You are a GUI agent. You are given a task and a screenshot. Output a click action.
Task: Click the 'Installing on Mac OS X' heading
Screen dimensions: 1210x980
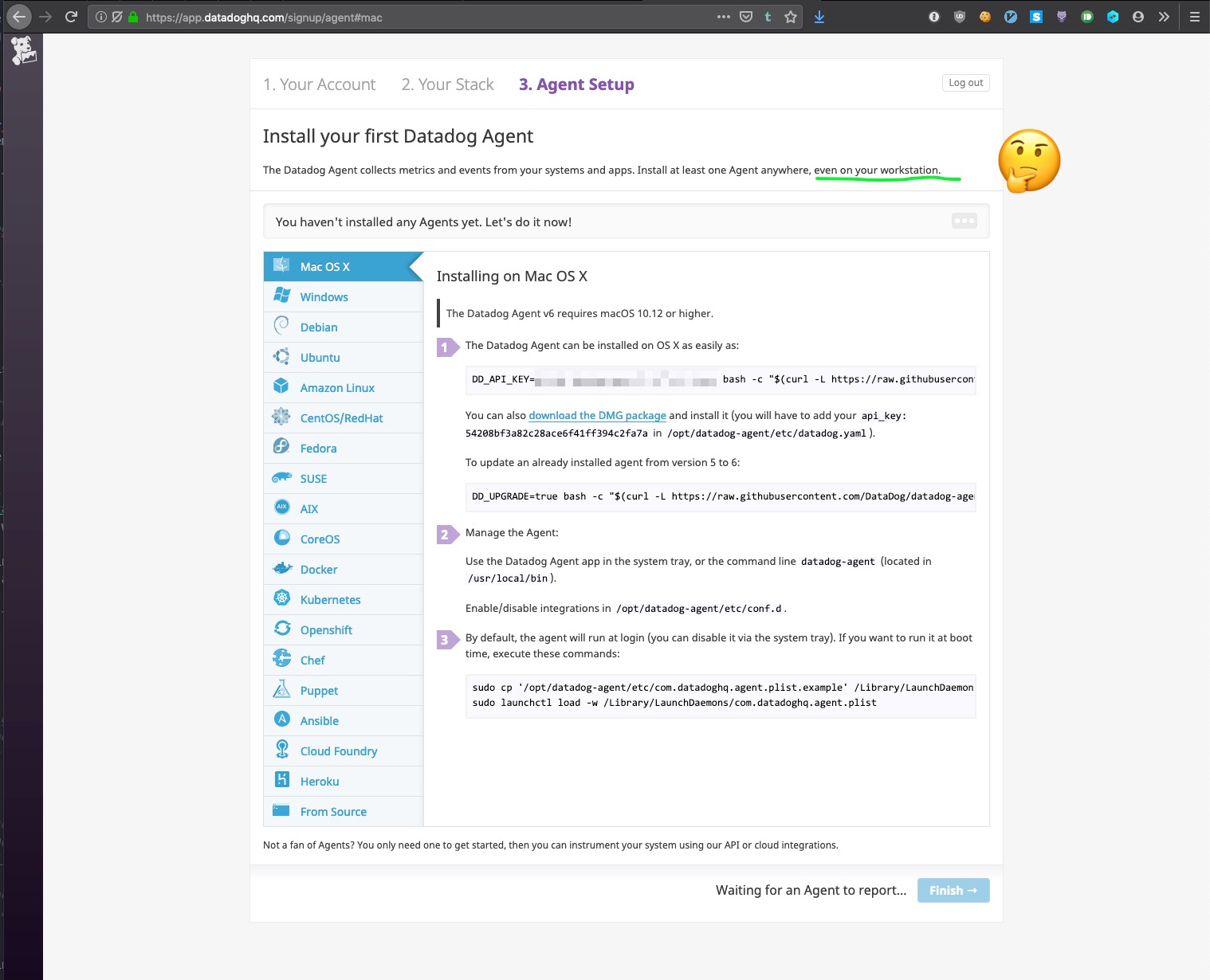(x=512, y=276)
